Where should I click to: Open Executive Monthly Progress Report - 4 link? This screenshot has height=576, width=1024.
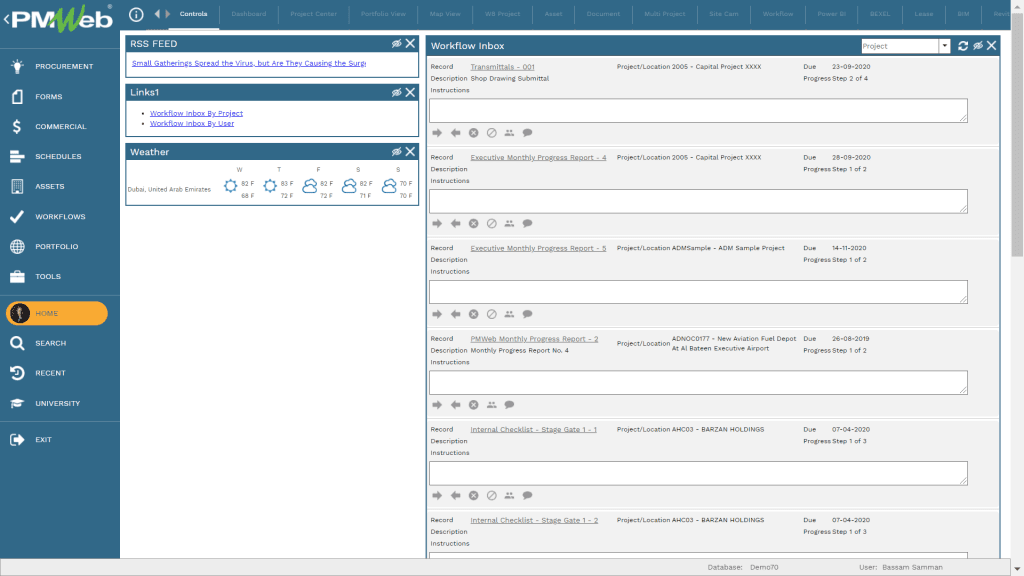[538, 157]
